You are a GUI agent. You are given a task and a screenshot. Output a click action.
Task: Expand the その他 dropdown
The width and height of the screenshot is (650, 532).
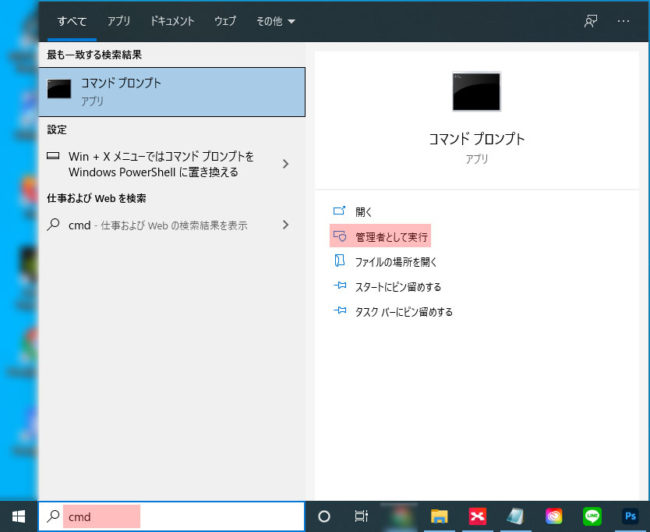[x=275, y=21]
